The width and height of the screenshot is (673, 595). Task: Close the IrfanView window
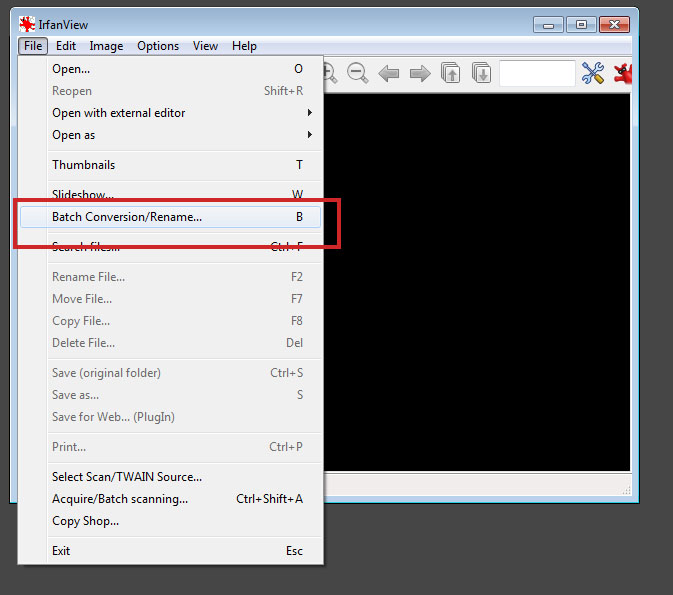click(x=614, y=24)
